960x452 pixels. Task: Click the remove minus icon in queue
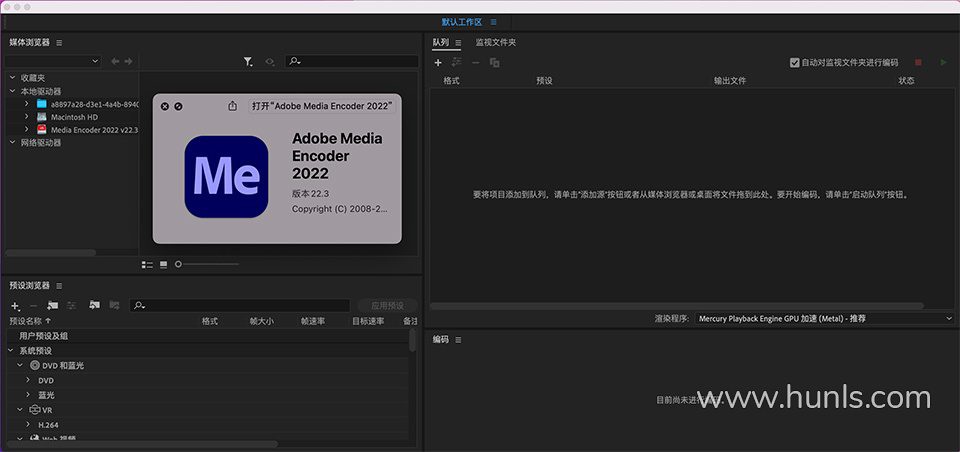(476, 62)
